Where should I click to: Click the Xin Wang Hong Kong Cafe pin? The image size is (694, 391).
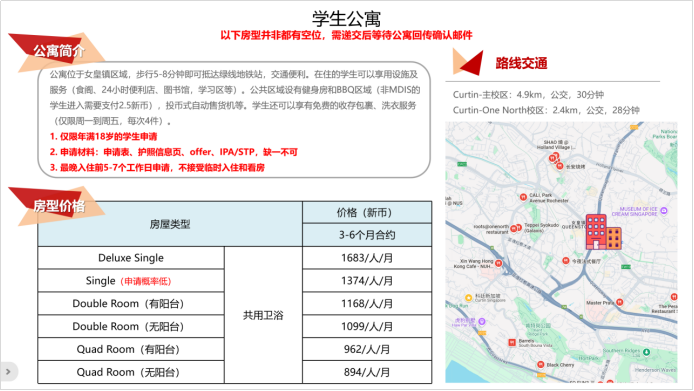(498, 263)
